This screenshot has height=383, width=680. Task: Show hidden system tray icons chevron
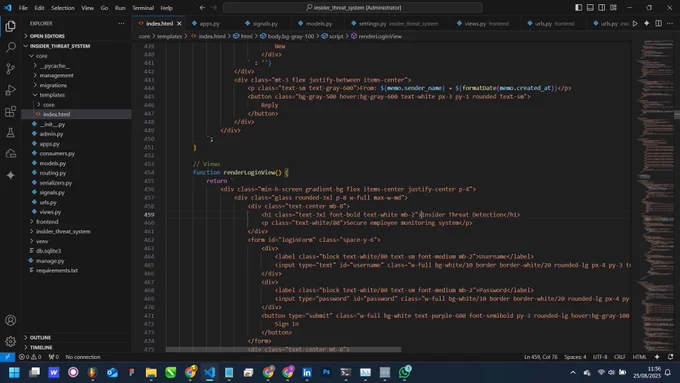[x=573, y=372]
